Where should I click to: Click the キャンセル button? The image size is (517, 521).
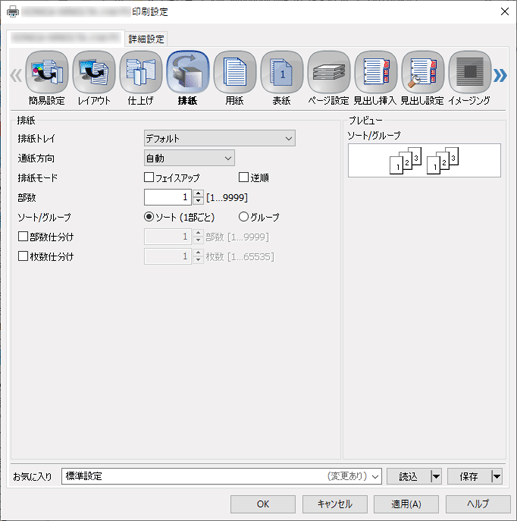point(335,504)
